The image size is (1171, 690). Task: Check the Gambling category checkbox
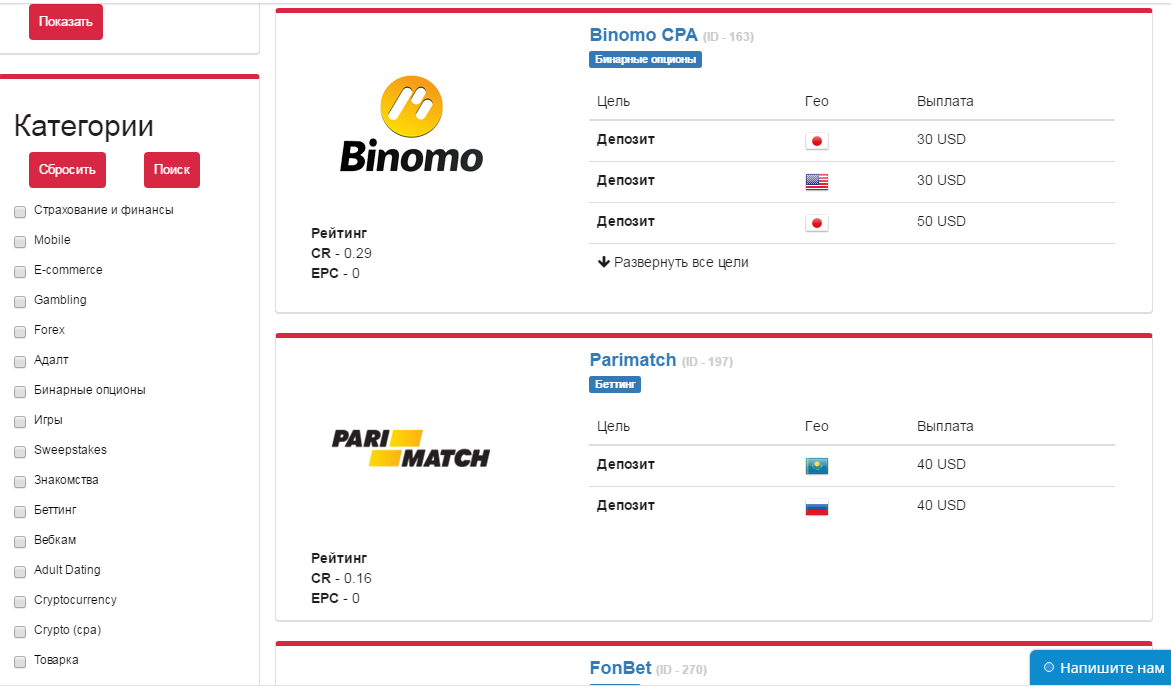(20, 301)
